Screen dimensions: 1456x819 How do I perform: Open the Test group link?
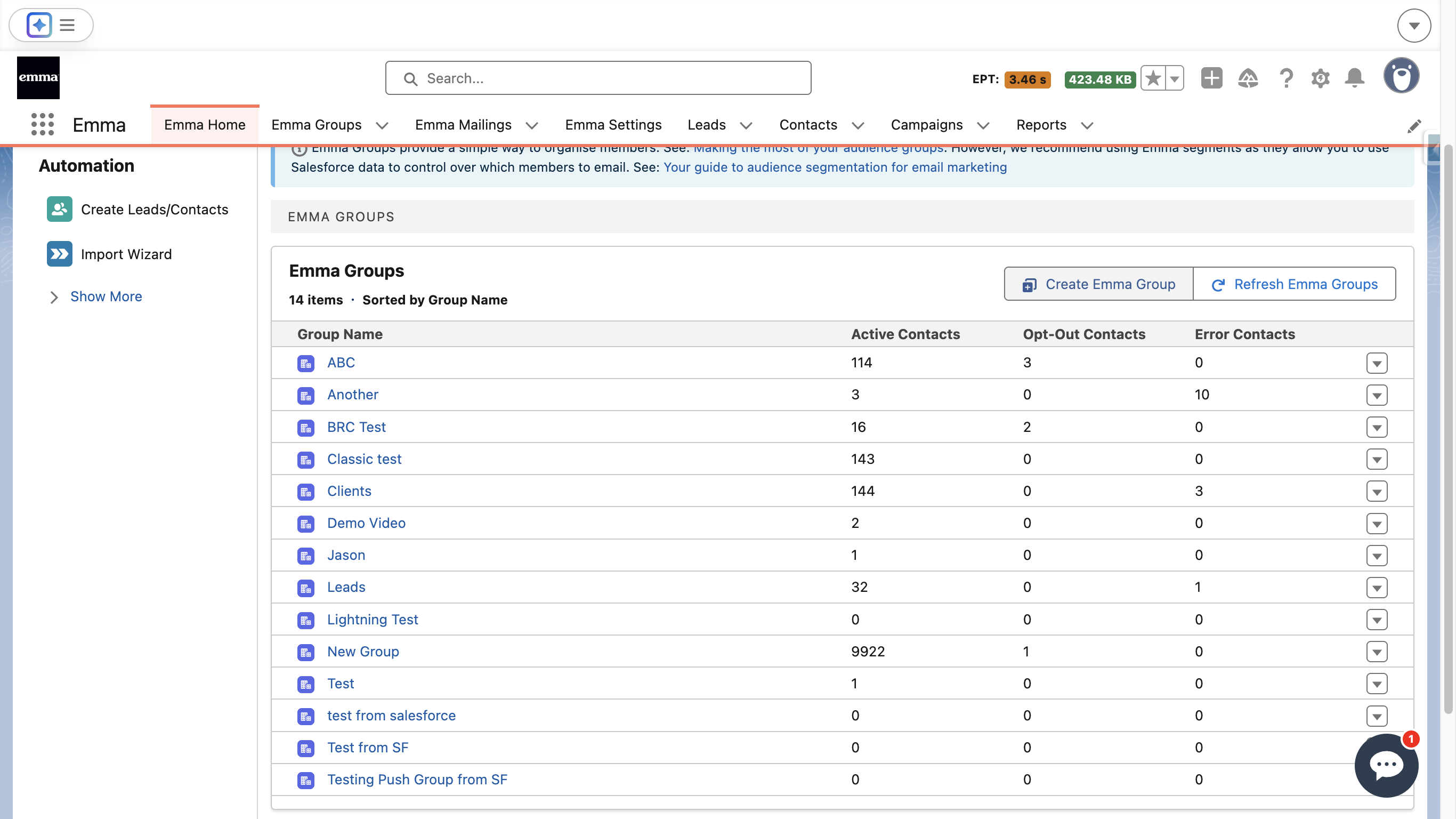click(x=340, y=684)
